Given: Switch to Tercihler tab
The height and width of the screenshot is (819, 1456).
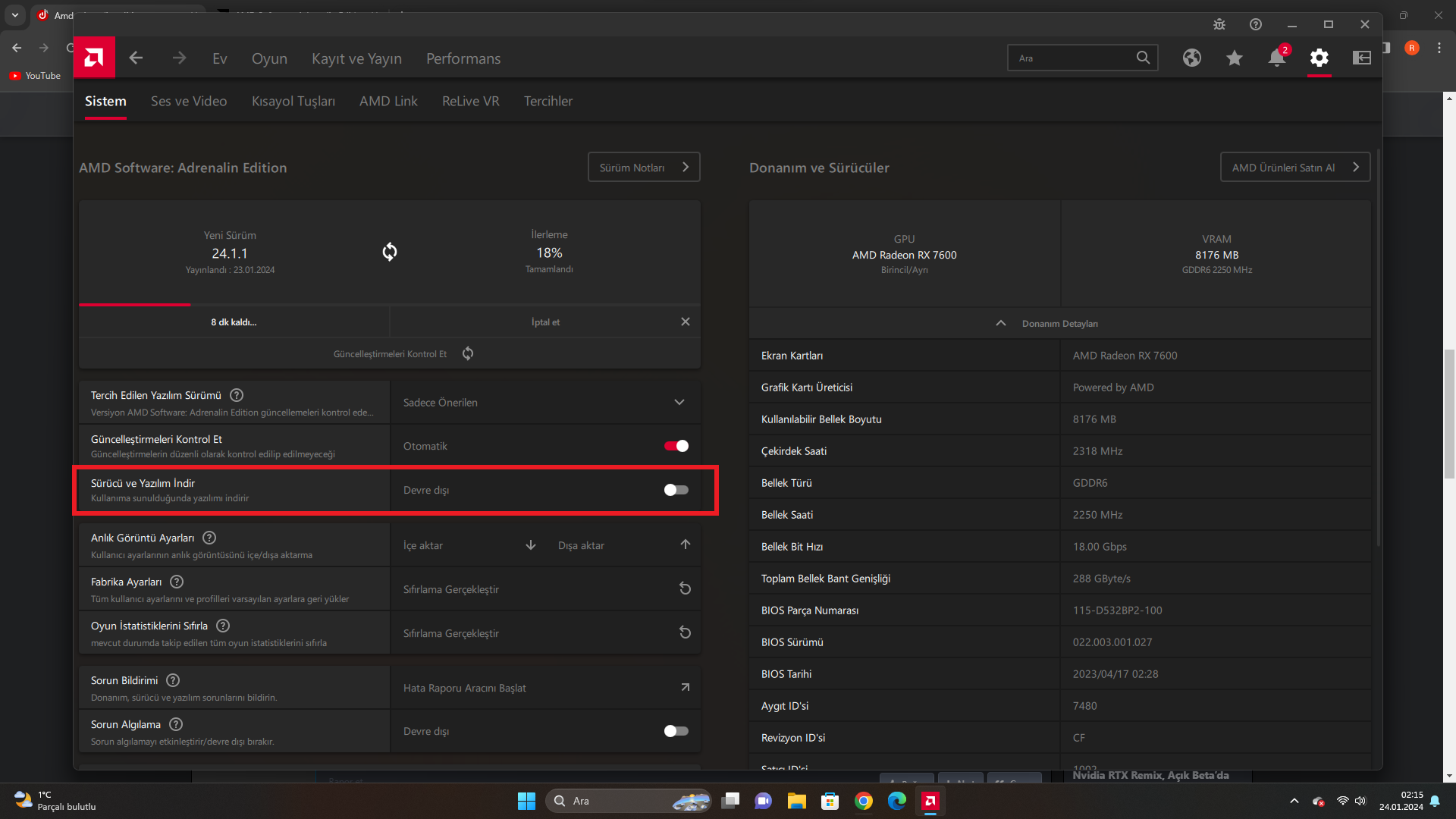Looking at the screenshot, I should (x=548, y=101).
